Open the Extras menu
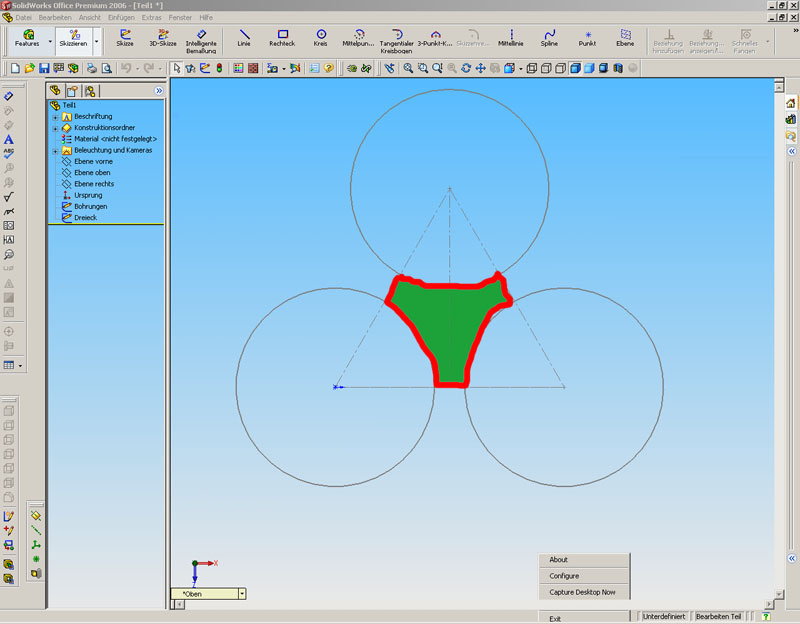800x624 pixels. pos(152,18)
